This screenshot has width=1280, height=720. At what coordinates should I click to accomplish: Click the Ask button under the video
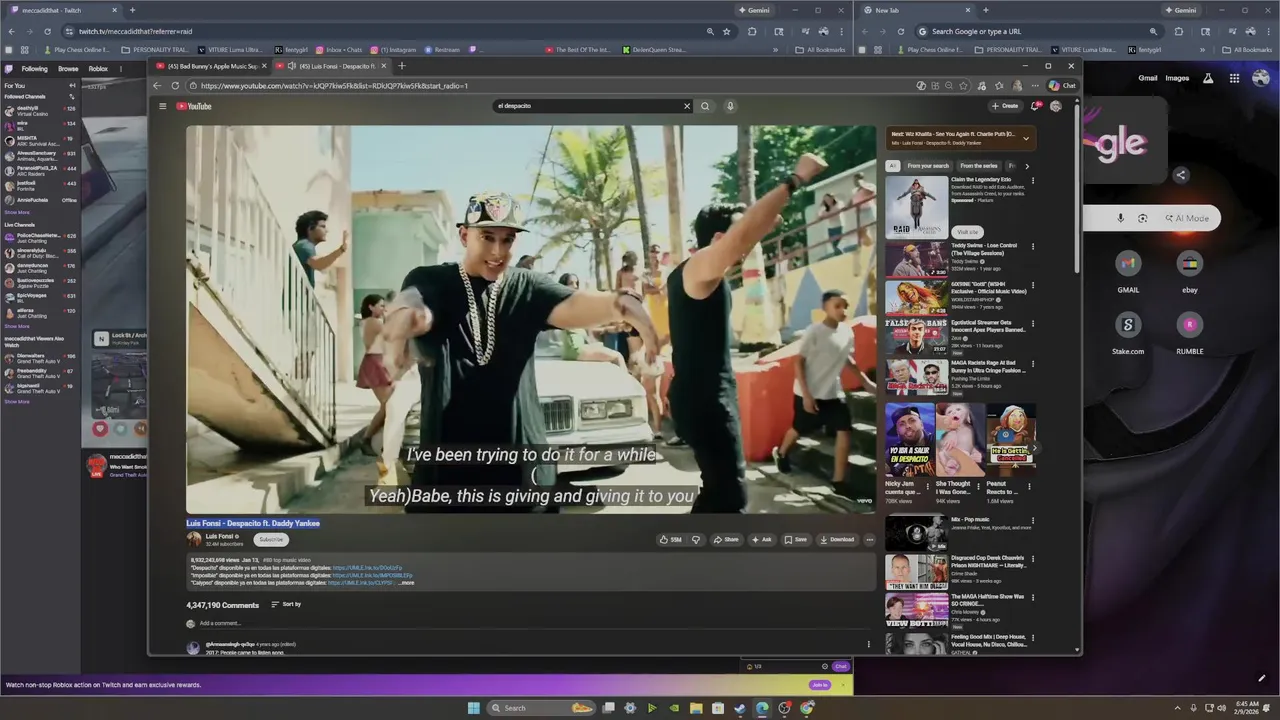(x=762, y=539)
